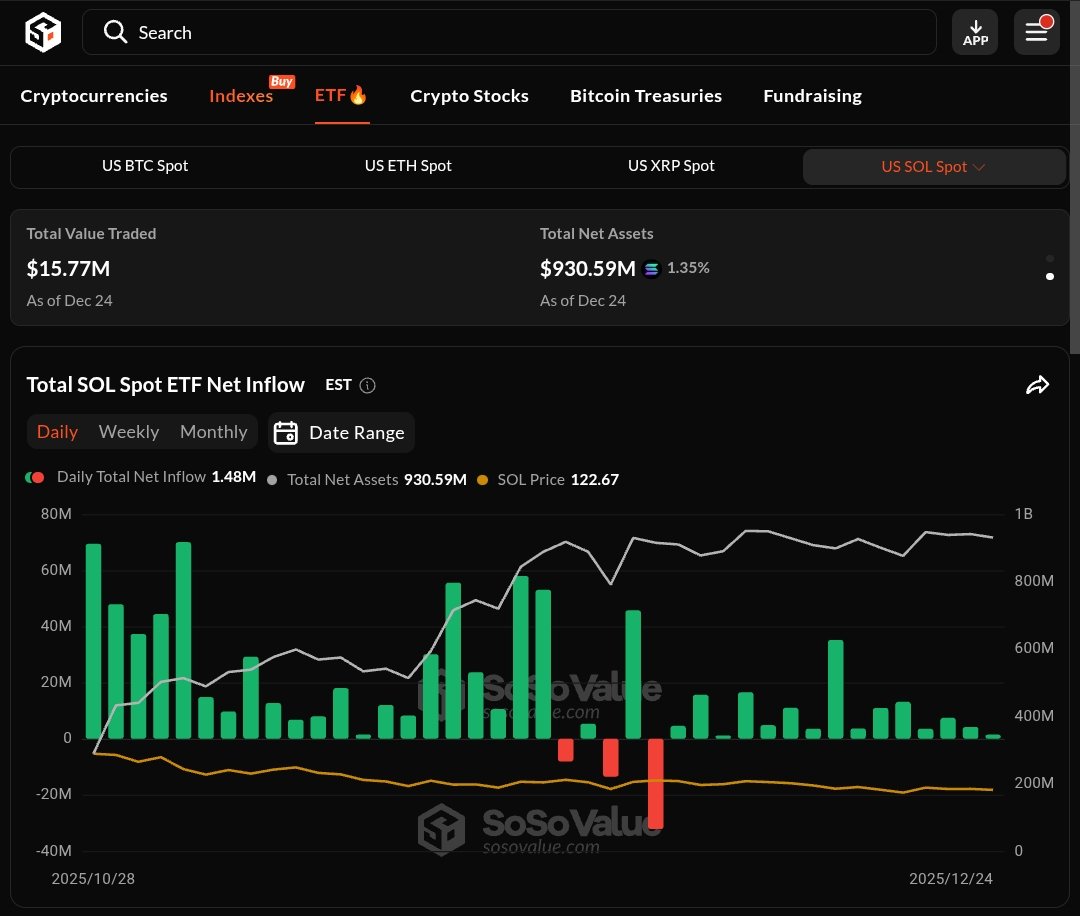Image resolution: width=1080 pixels, height=916 pixels.
Task: Expand the US SOL Spot dropdown
Action: click(x=978, y=167)
